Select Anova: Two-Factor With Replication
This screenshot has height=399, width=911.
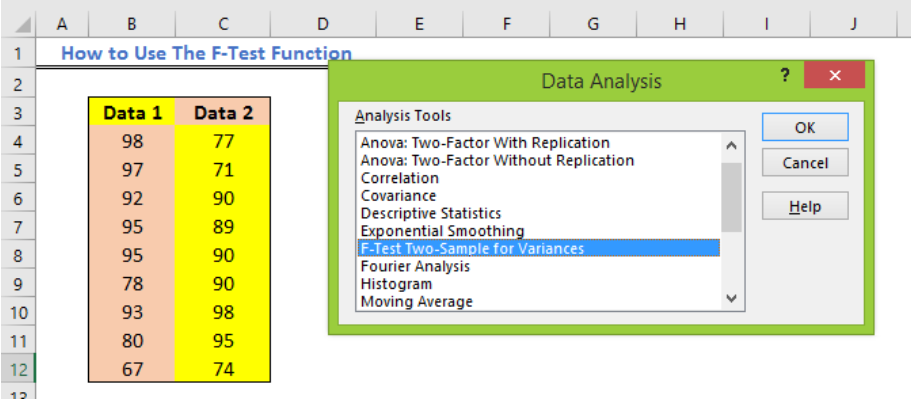tap(485, 143)
